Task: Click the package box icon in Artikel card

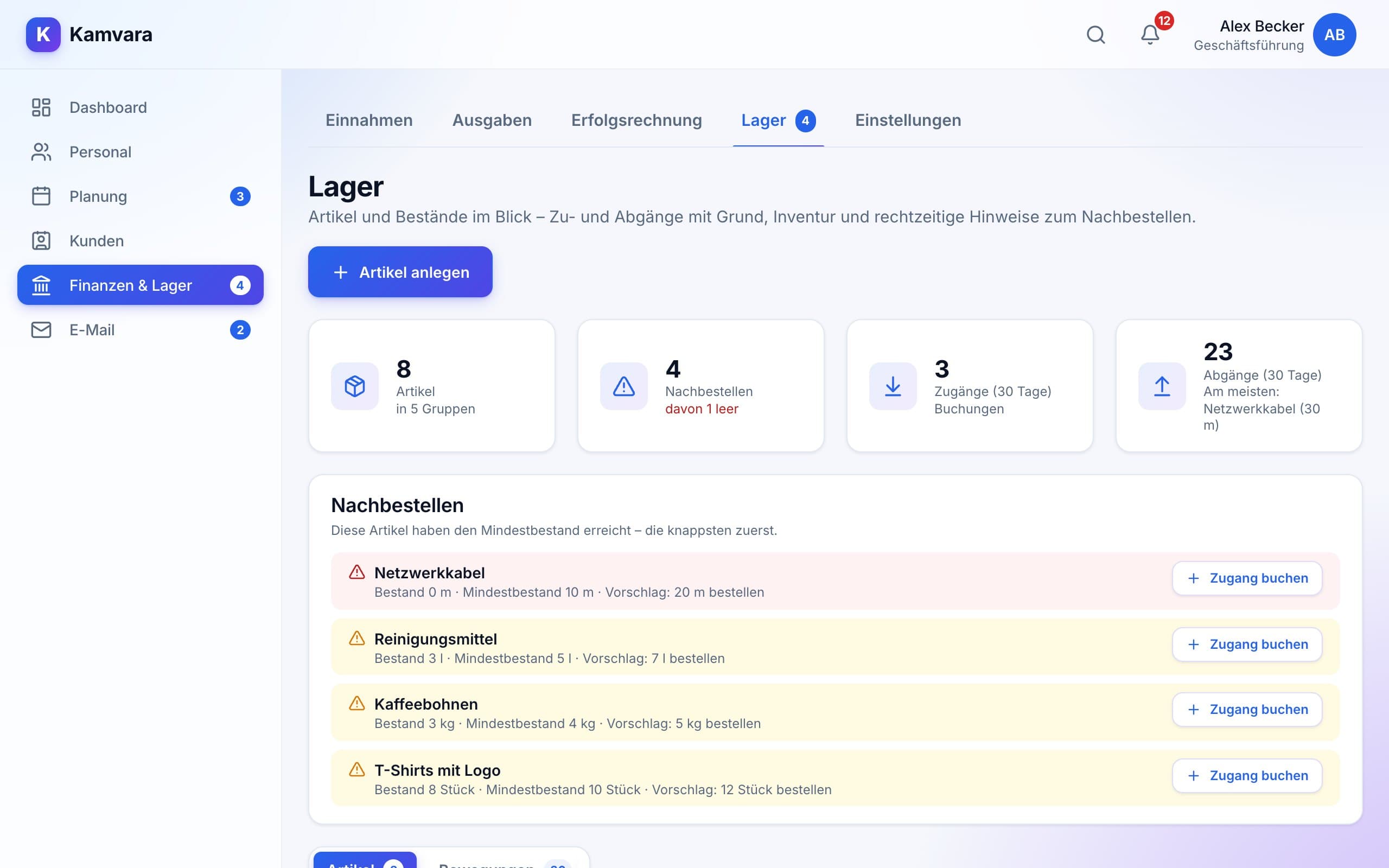Action: click(355, 386)
